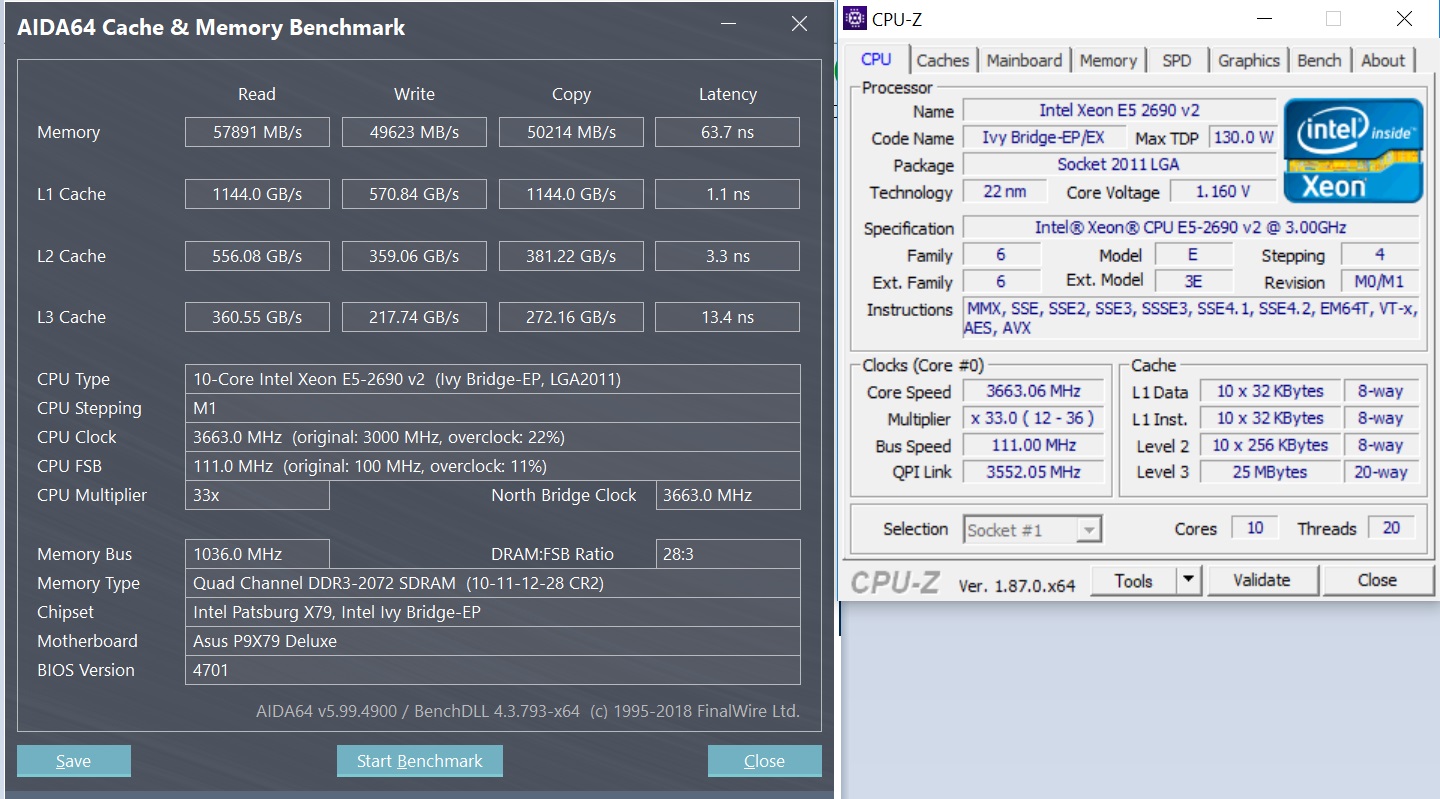Click the Memory Latency value 63.7 ns
The image size is (1440, 799).
(x=728, y=132)
